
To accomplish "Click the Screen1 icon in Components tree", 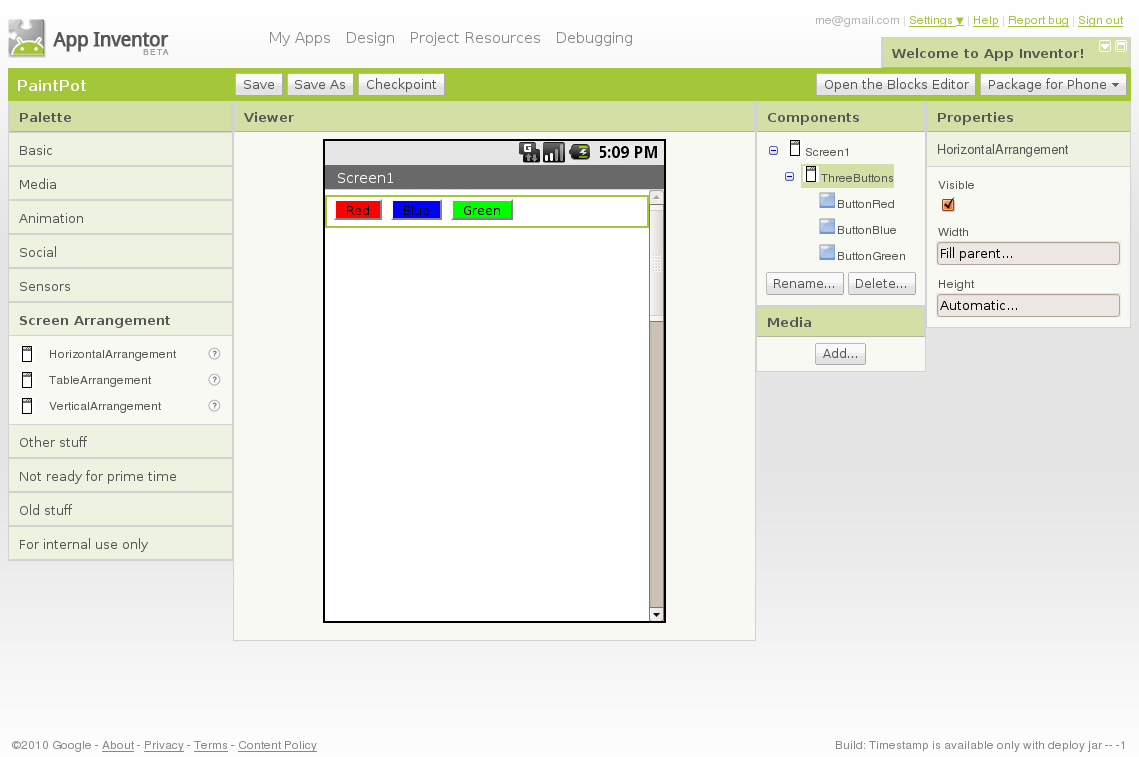I will (795, 149).
